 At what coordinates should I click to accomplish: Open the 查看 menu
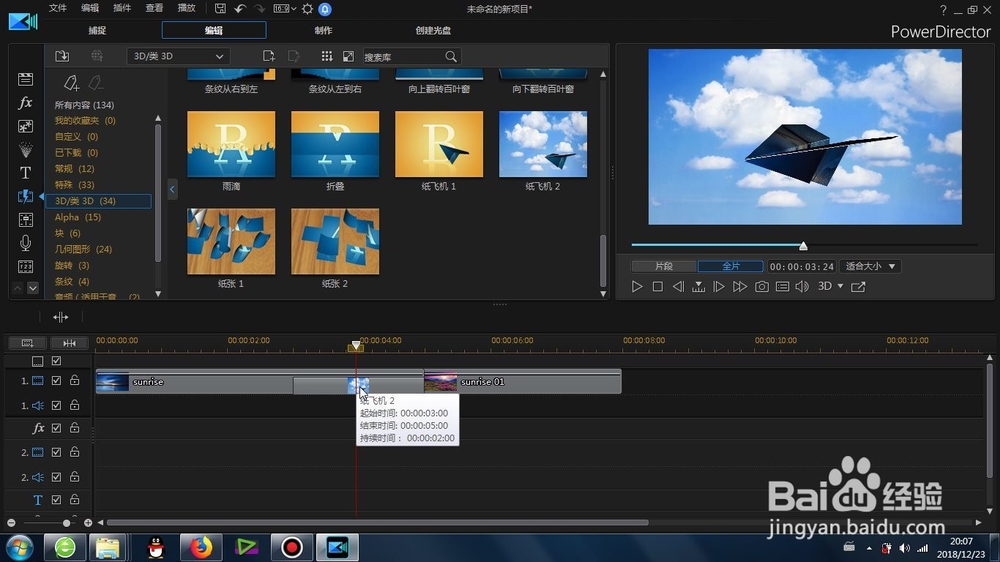(154, 8)
